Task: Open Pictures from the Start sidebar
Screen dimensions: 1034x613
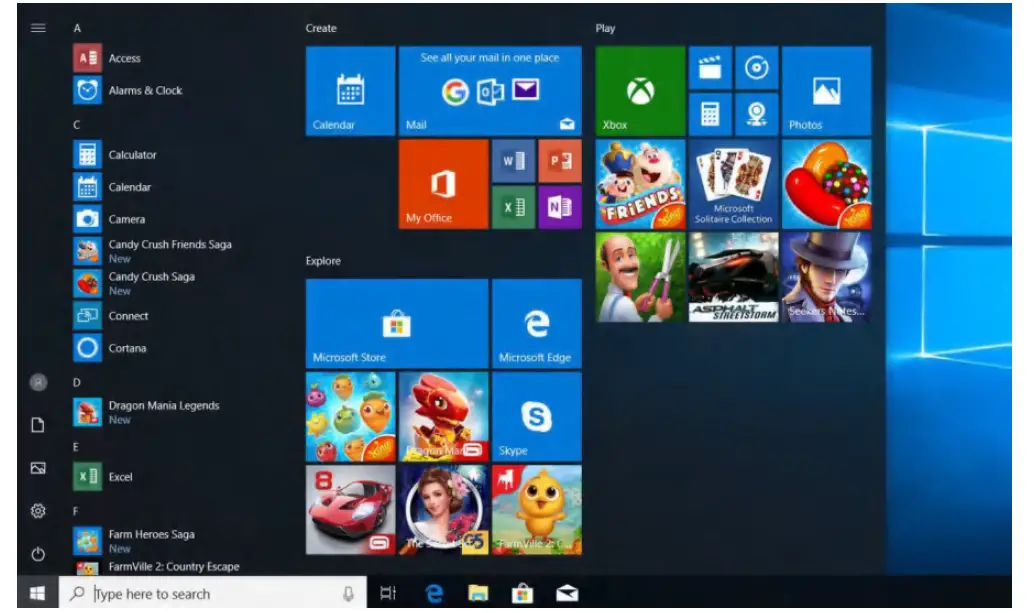Action: click(38, 468)
